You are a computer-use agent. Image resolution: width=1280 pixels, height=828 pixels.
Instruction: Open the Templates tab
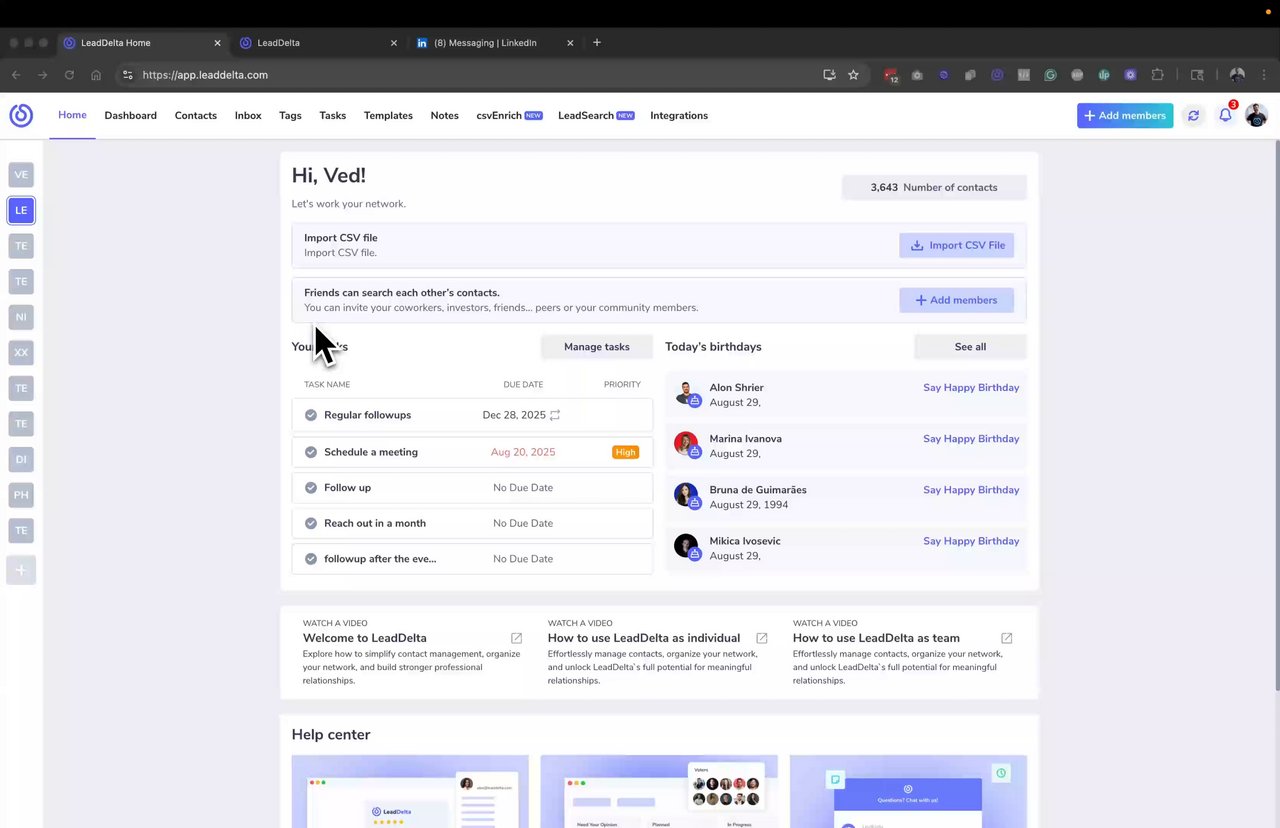point(388,116)
